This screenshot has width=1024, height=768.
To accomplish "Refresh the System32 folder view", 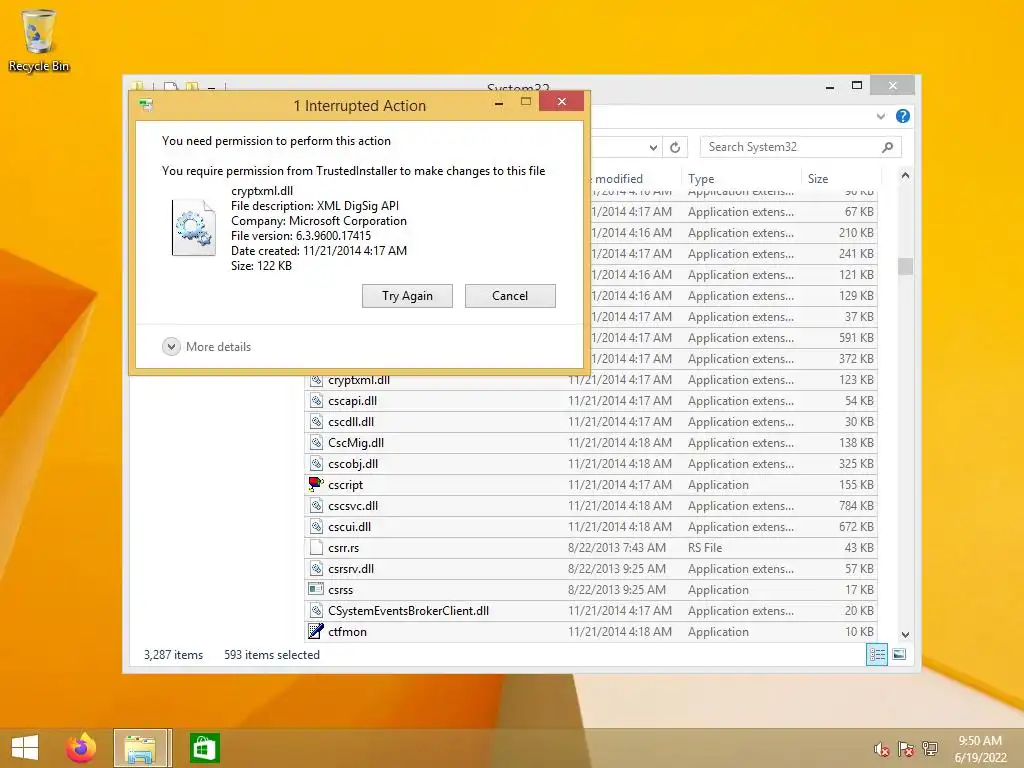I will coord(675,148).
